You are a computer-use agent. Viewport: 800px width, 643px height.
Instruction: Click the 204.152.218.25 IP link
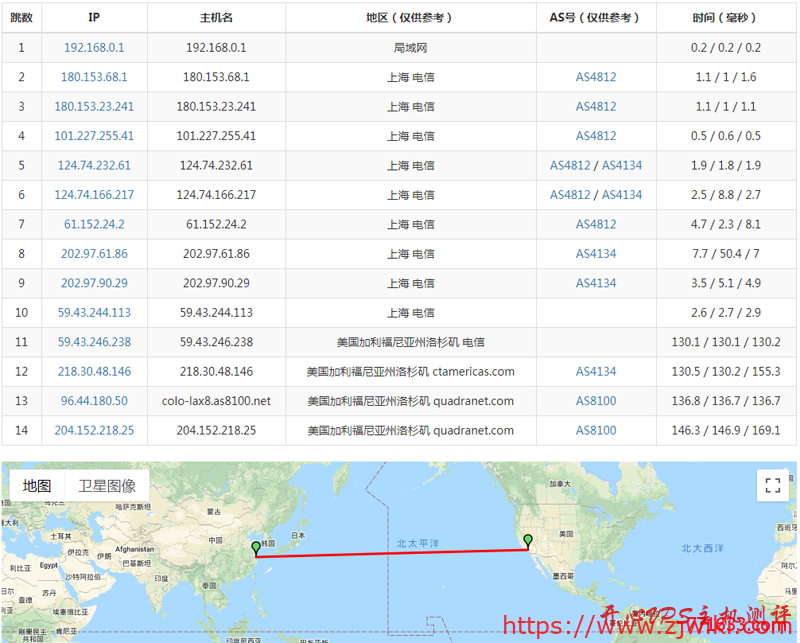[x=93, y=429]
